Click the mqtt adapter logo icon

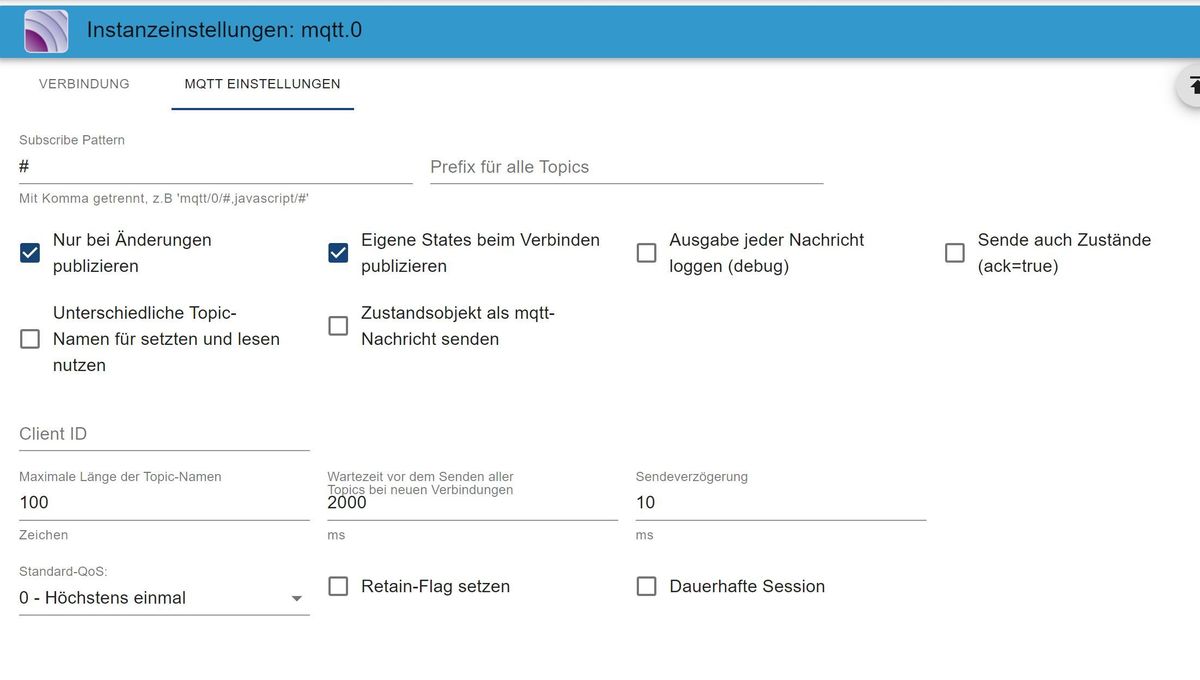pyautogui.click(x=46, y=31)
